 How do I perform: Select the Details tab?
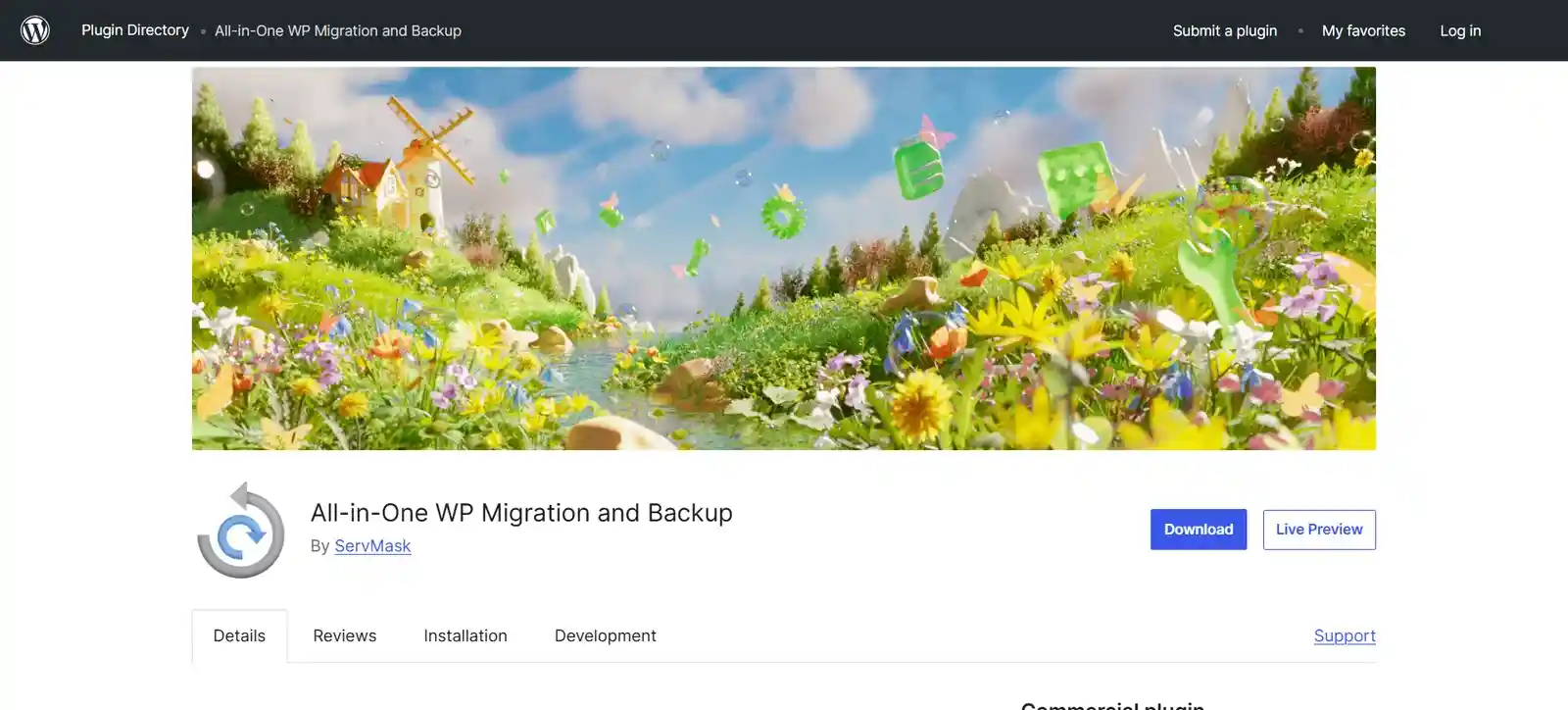point(239,635)
